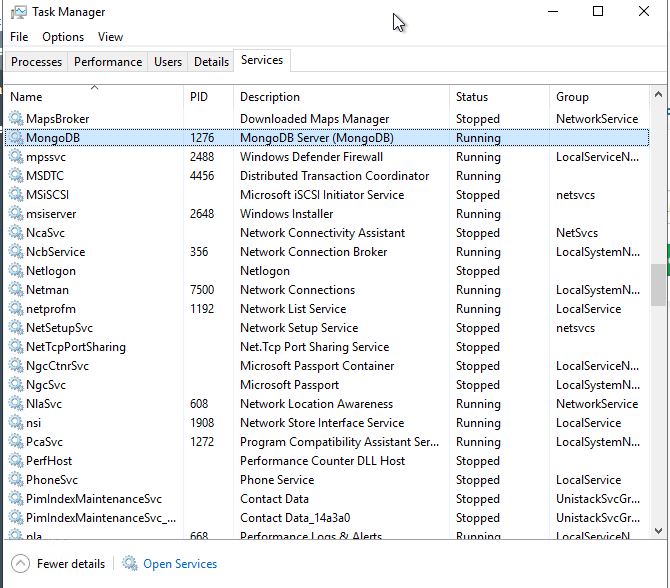The width and height of the screenshot is (670, 588).
Task: Click the gear icon beside MapsBroker
Action: pyautogui.click(x=16, y=118)
